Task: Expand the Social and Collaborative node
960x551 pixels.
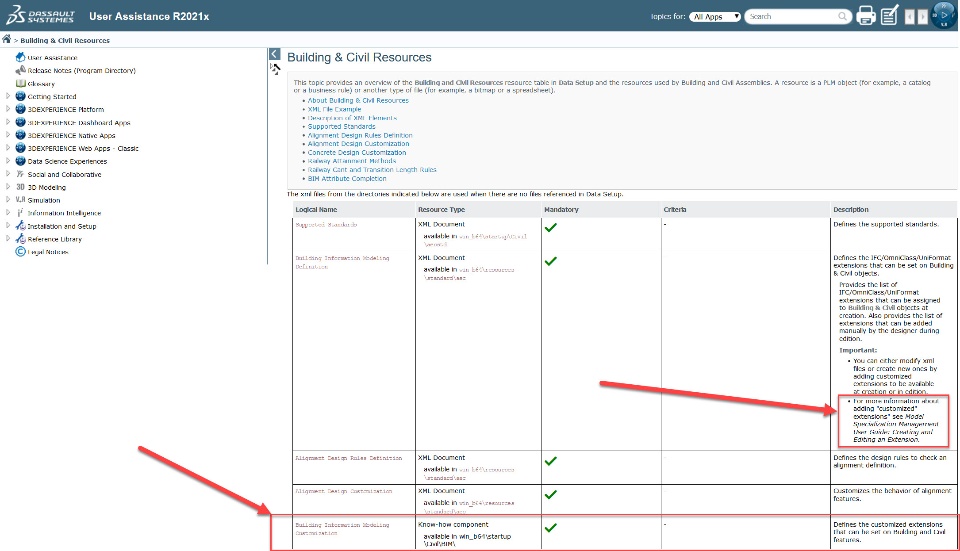Action: [8, 174]
